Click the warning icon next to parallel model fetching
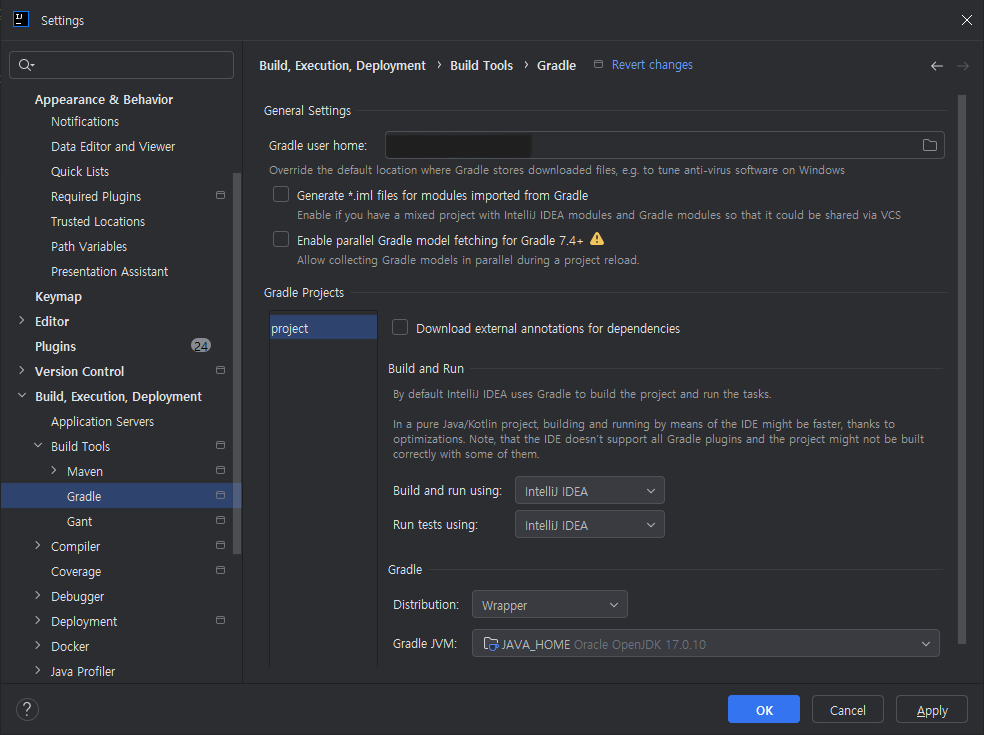This screenshot has width=984, height=735. 597,239
